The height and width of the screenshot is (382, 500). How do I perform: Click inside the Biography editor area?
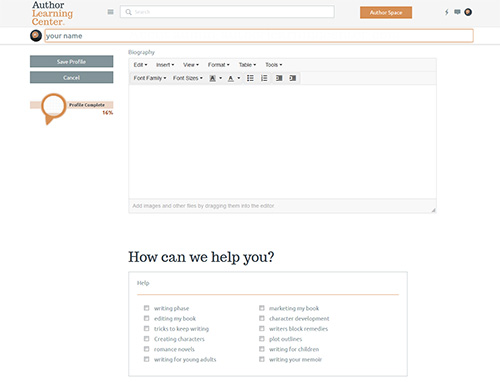coord(282,142)
